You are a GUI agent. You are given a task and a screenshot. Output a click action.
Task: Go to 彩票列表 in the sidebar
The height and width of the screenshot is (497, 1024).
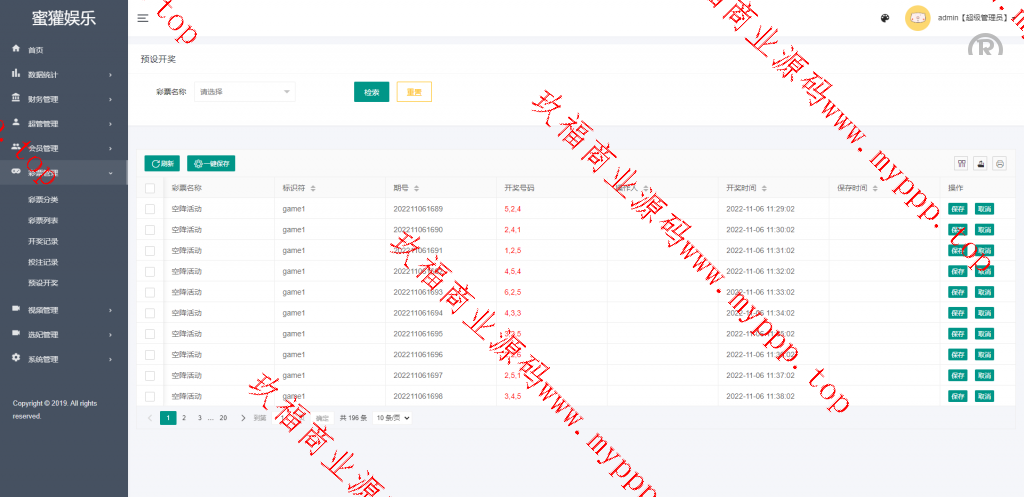click(x=43, y=221)
